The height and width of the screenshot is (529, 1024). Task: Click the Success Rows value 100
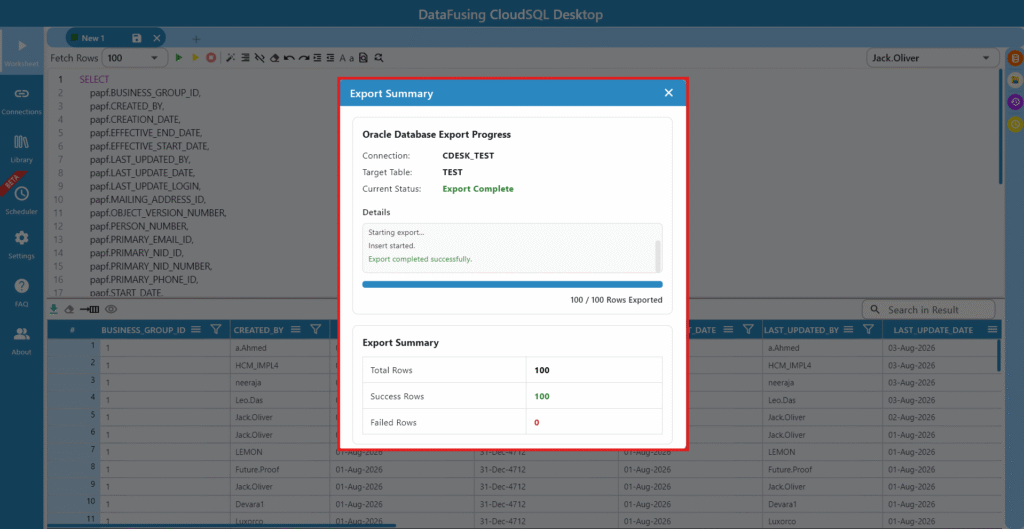[x=541, y=396]
